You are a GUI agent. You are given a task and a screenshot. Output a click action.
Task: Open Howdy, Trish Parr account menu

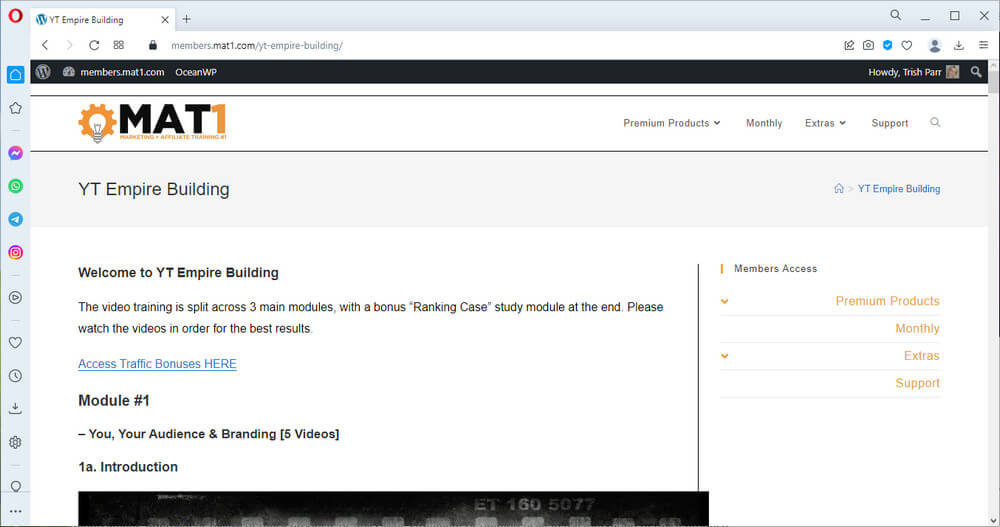[913, 72]
